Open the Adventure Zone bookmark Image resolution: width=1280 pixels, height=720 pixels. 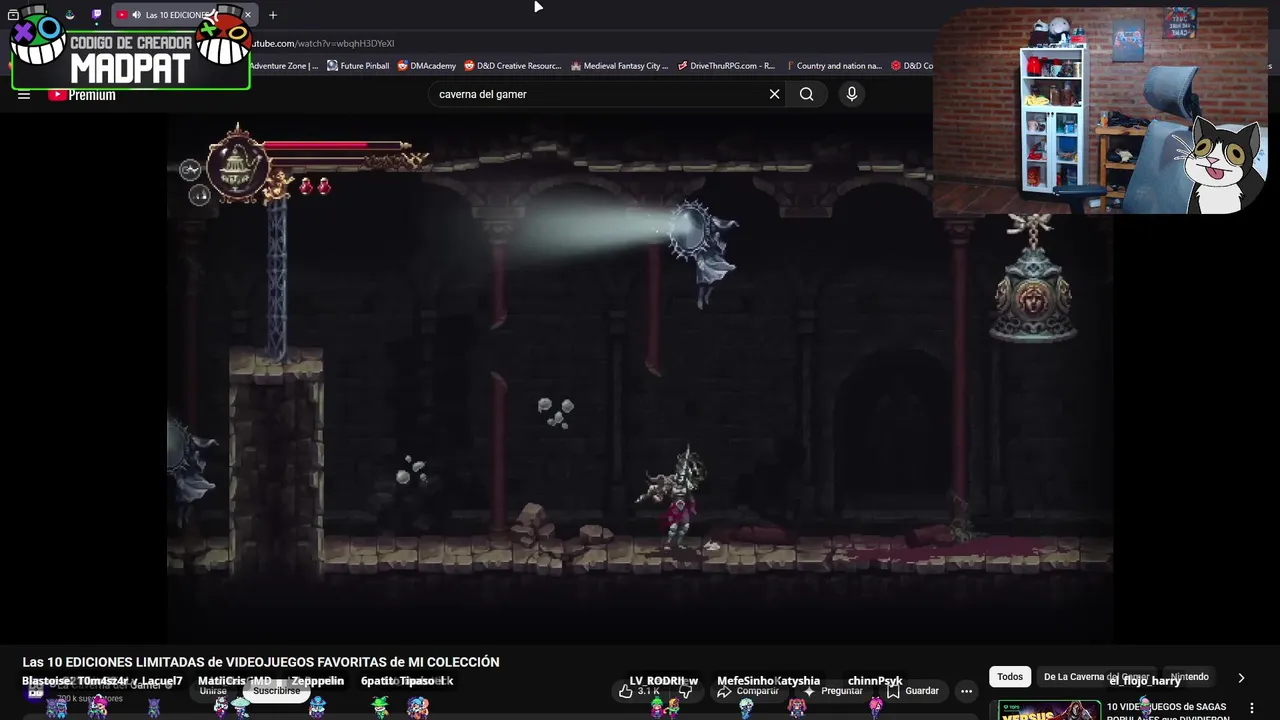click(284, 66)
